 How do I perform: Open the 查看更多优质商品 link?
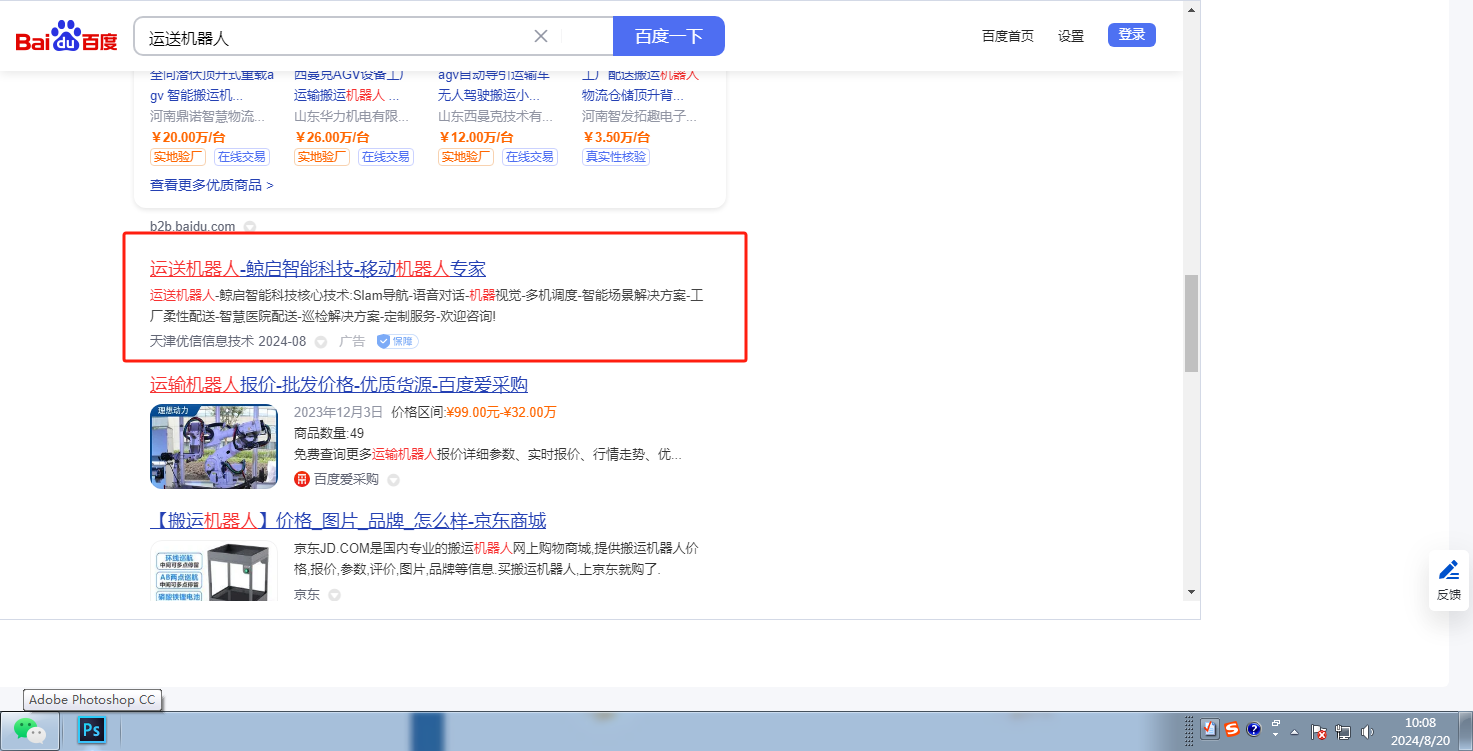pyautogui.click(x=211, y=185)
